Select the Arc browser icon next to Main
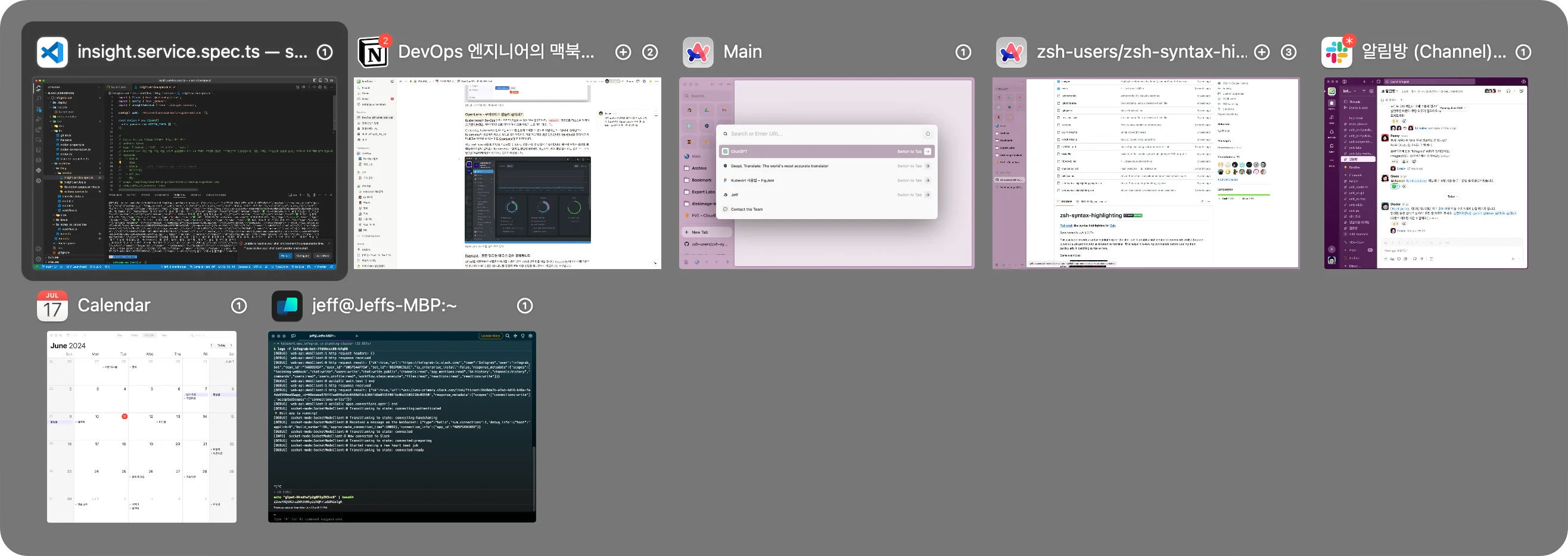Screen dimensions: 1568x556 click(x=698, y=52)
